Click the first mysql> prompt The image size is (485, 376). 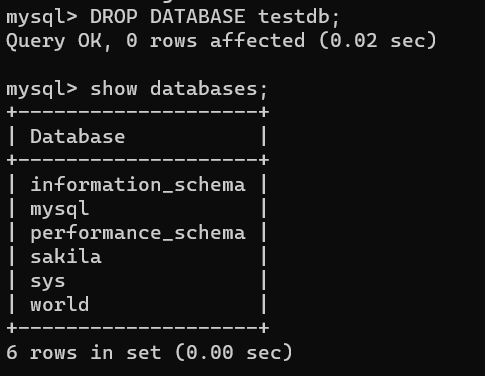point(42,18)
